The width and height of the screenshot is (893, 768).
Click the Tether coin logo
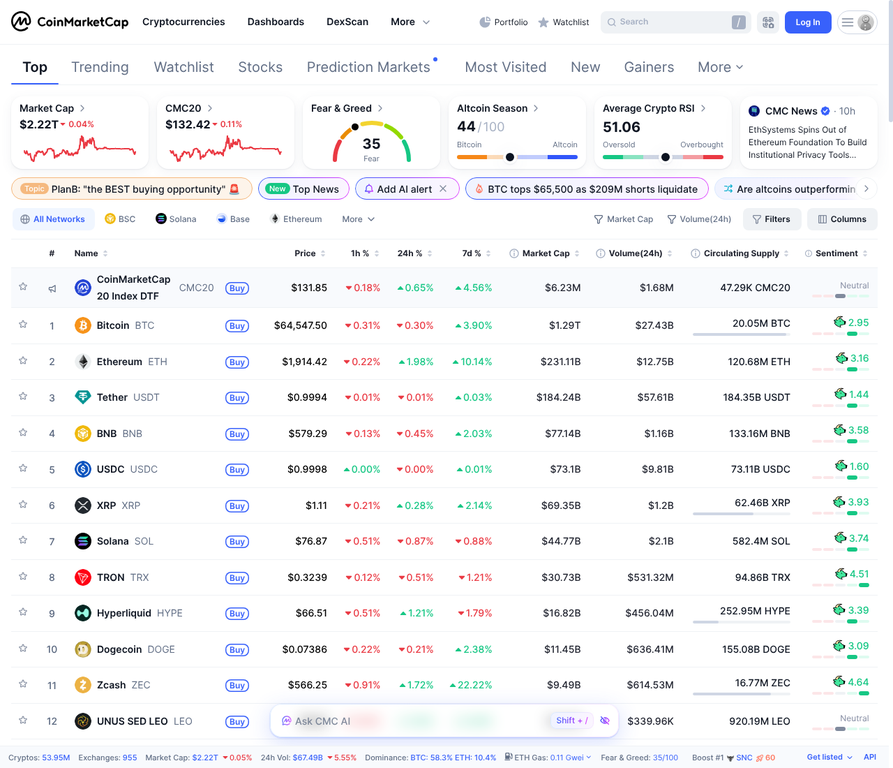(x=83, y=397)
